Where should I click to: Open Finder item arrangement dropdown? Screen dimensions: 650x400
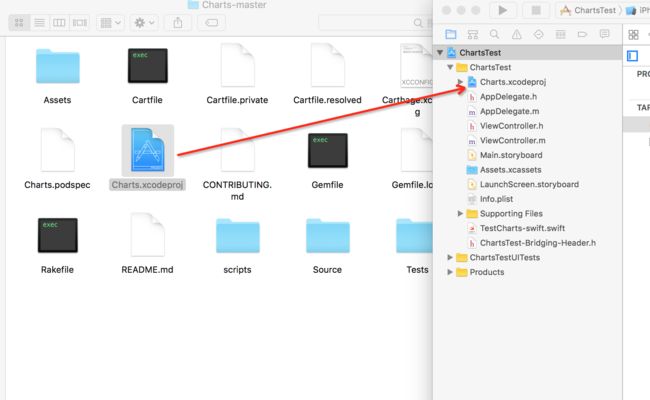pyautogui.click(x=110, y=22)
